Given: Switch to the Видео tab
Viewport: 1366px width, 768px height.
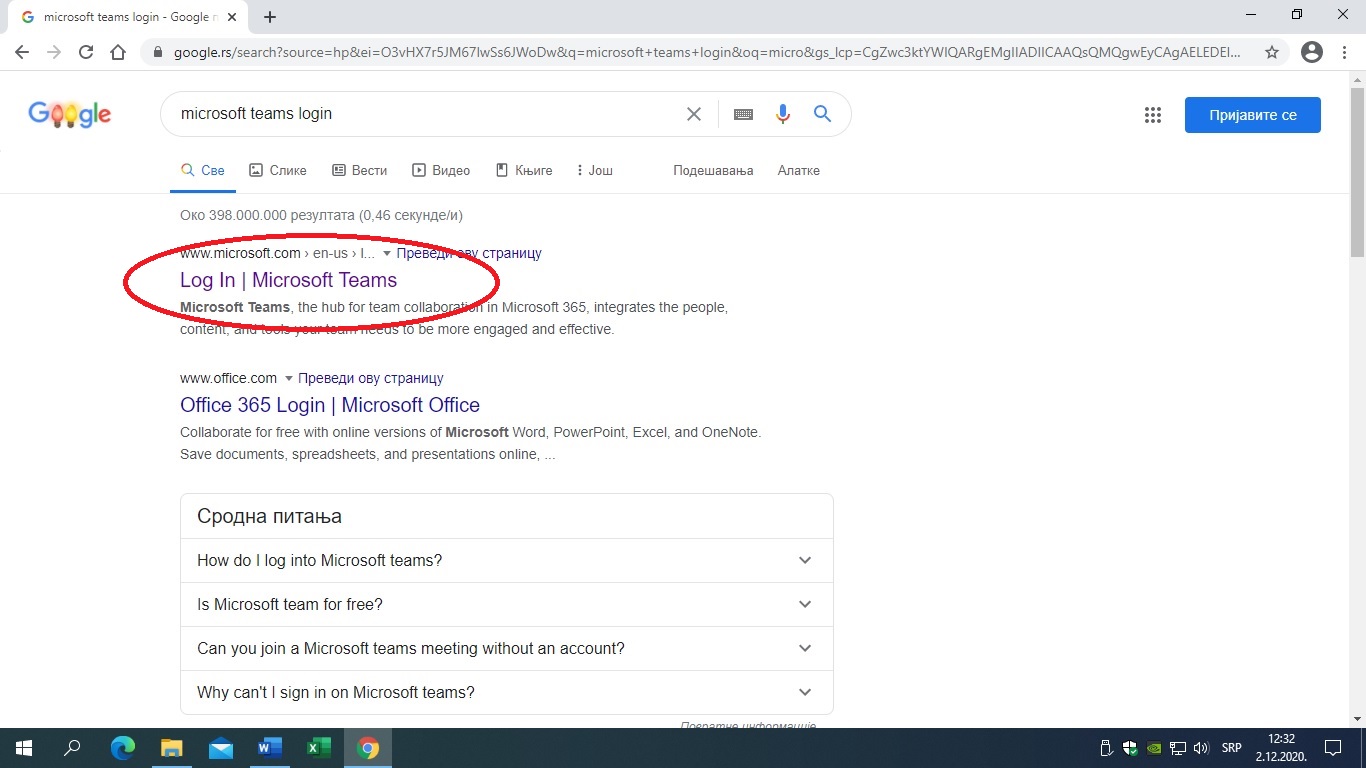Looking at the screenshot, I should coord(441,171).
